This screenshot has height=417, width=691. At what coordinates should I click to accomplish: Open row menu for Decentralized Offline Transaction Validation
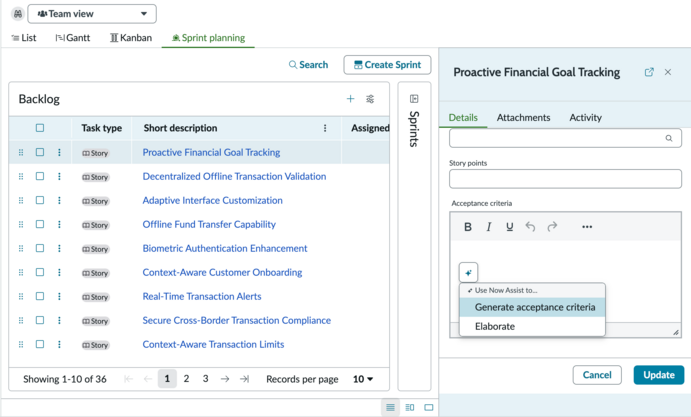[59, 176]
